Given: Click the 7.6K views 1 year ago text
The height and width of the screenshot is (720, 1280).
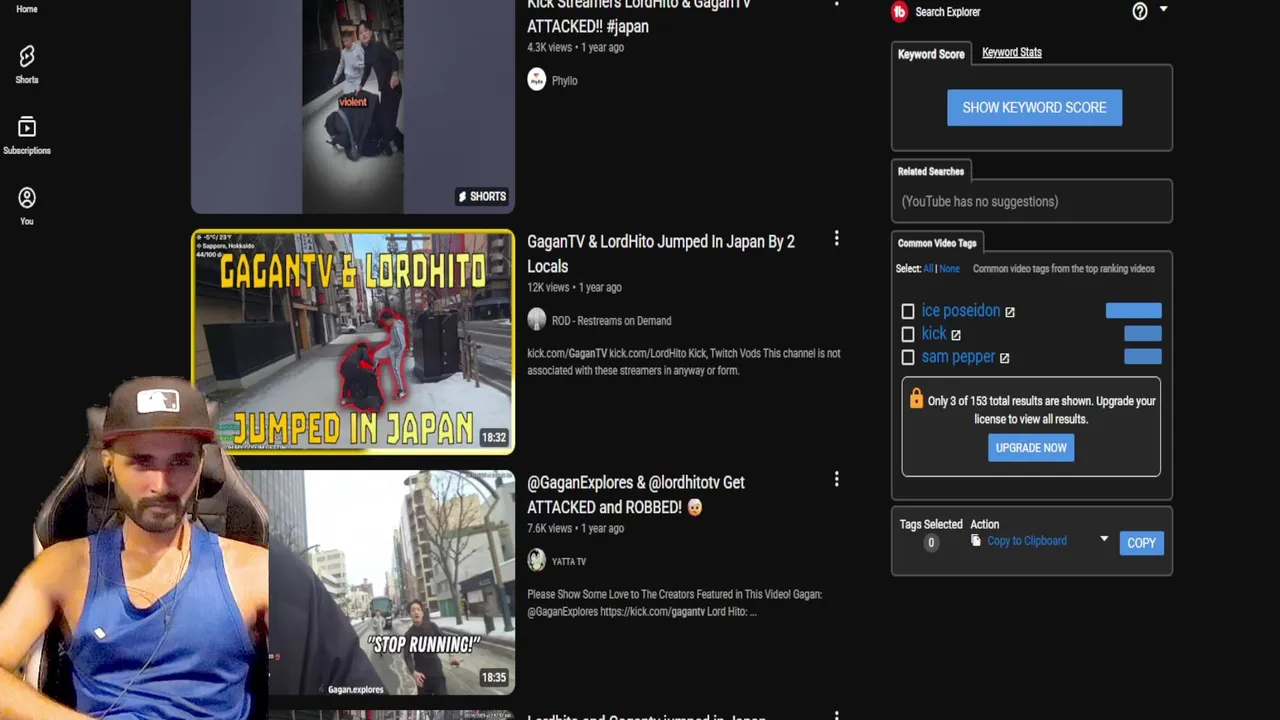Looking at the screenshot, I should 574,529.
